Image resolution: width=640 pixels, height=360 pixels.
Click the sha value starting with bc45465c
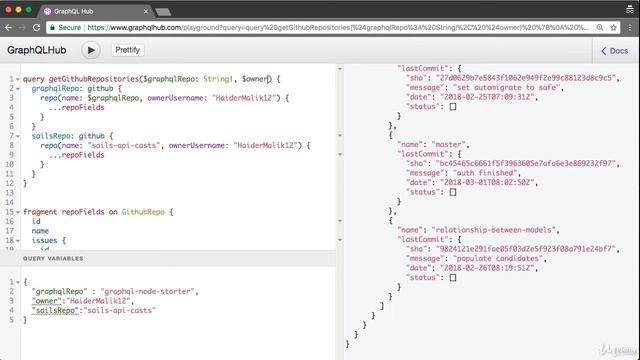coord(527,163)
